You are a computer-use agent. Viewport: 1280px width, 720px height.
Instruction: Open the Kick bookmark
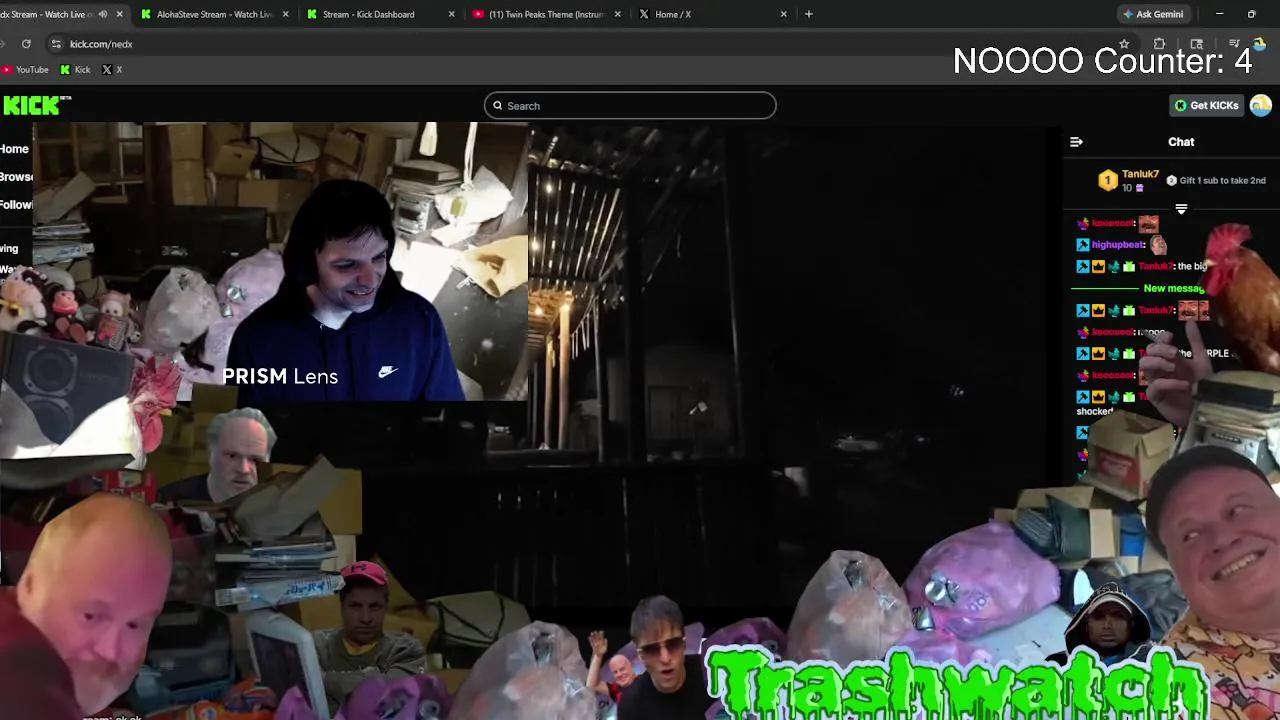pyautogui.click(x=76, y=70)
